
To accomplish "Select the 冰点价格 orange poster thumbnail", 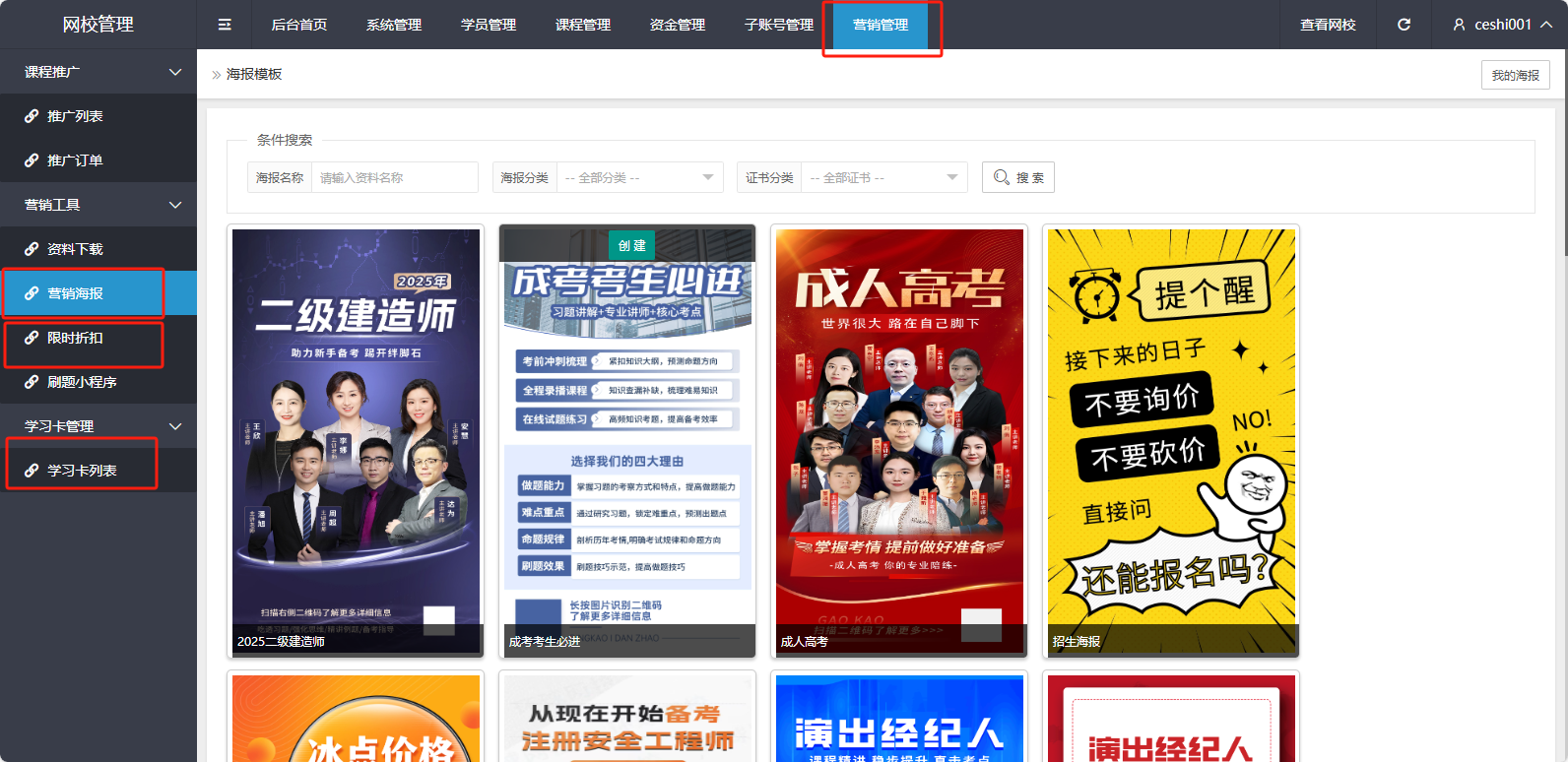I will [356, 717].
